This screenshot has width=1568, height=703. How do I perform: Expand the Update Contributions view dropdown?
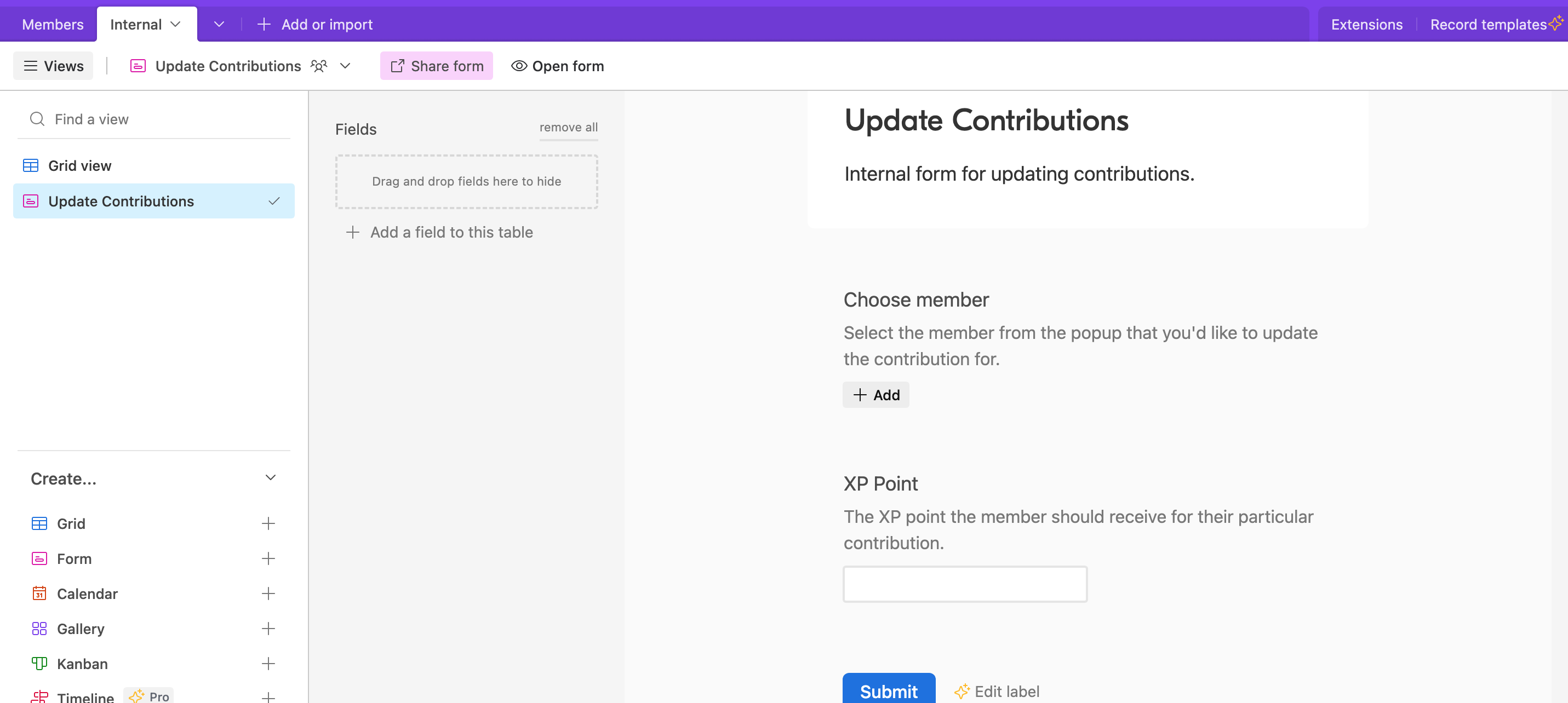point(345,66)
